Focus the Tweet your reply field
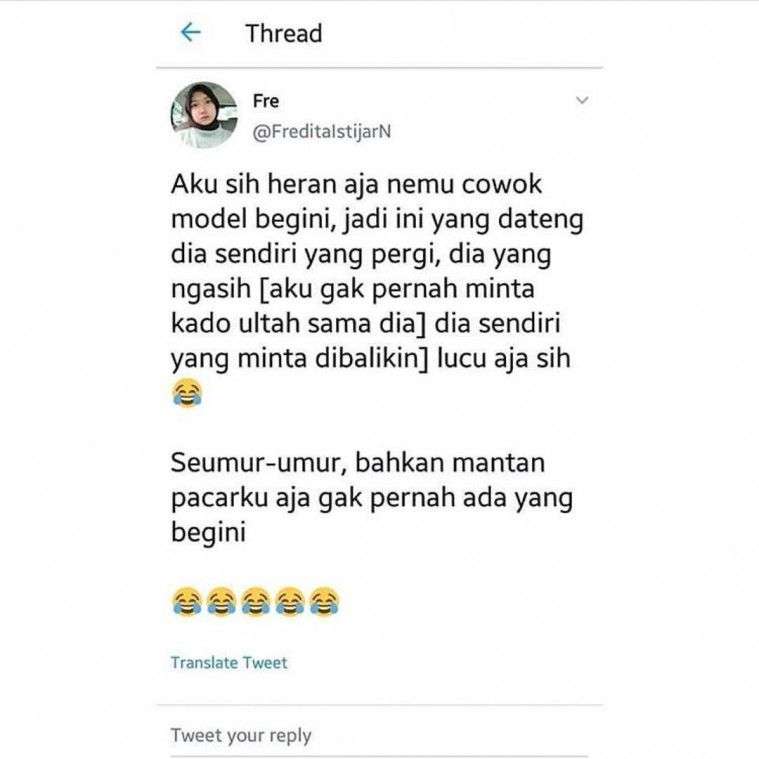 coord(379,735)
